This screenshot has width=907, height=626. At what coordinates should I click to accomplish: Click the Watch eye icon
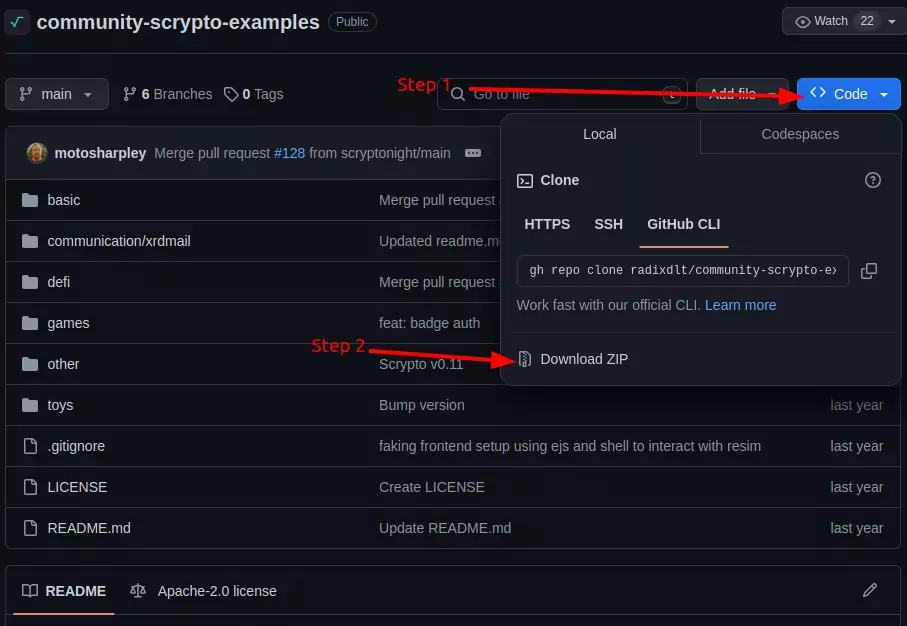pos(802,21)
